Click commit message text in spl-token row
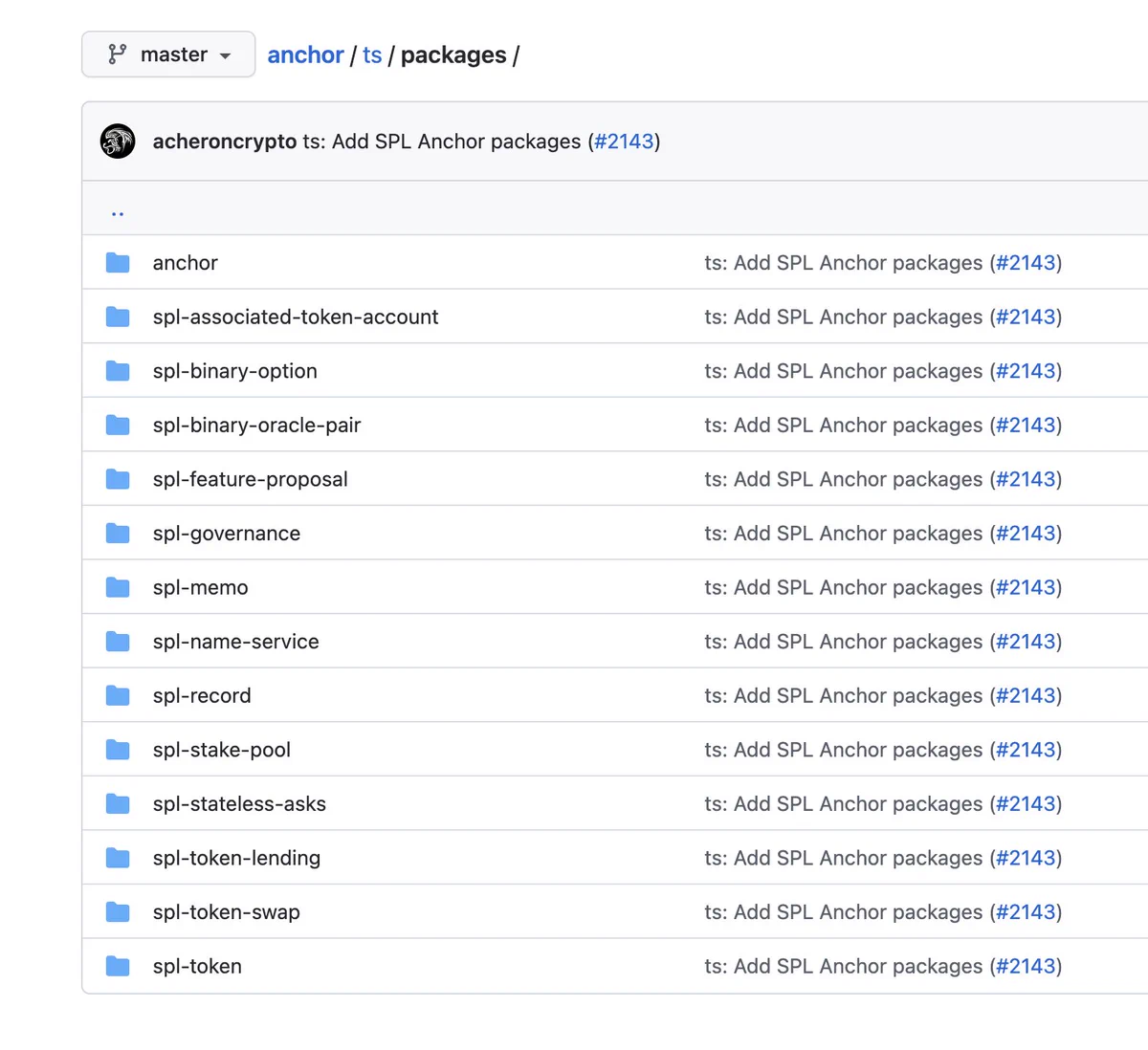 [x=844, y=967]
